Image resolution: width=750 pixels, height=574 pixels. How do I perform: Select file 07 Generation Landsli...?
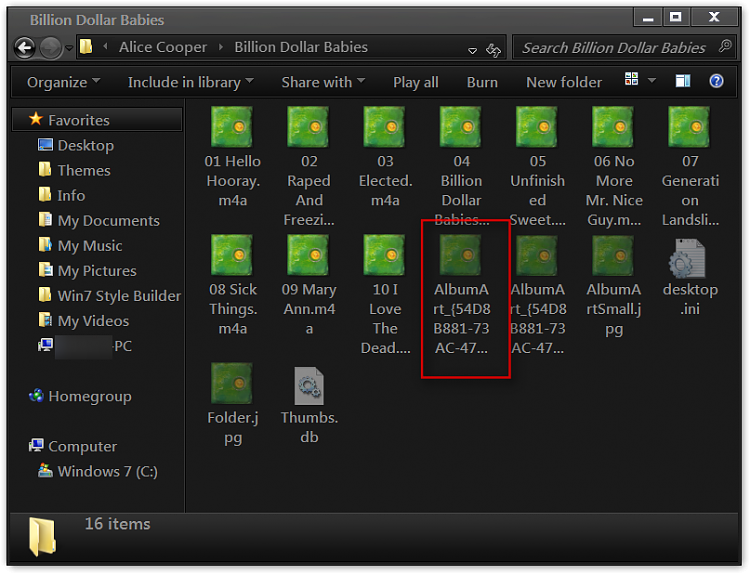coord(690,167)
